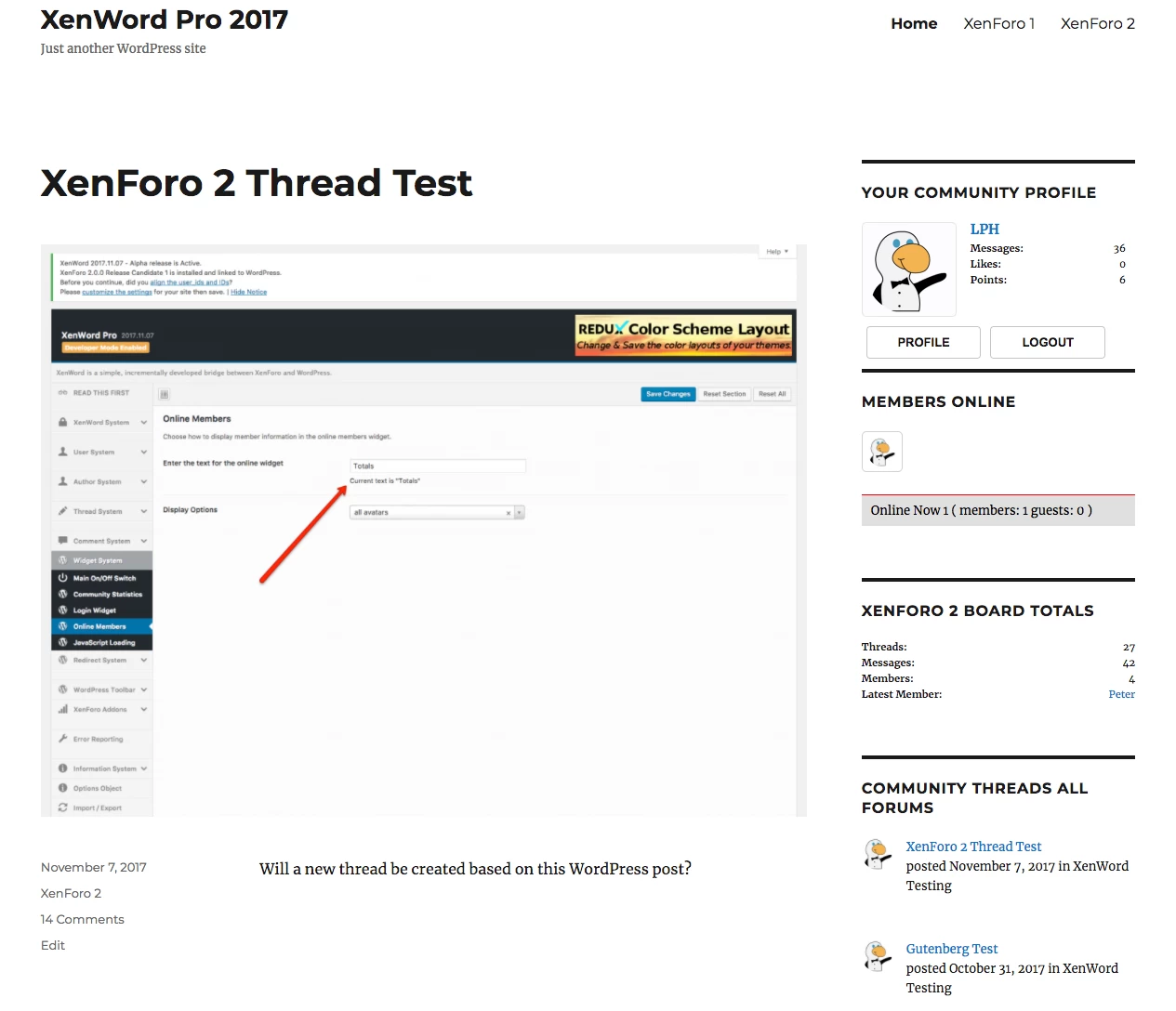Open the featured XenWord settings screenshot image

pos(424,531)
